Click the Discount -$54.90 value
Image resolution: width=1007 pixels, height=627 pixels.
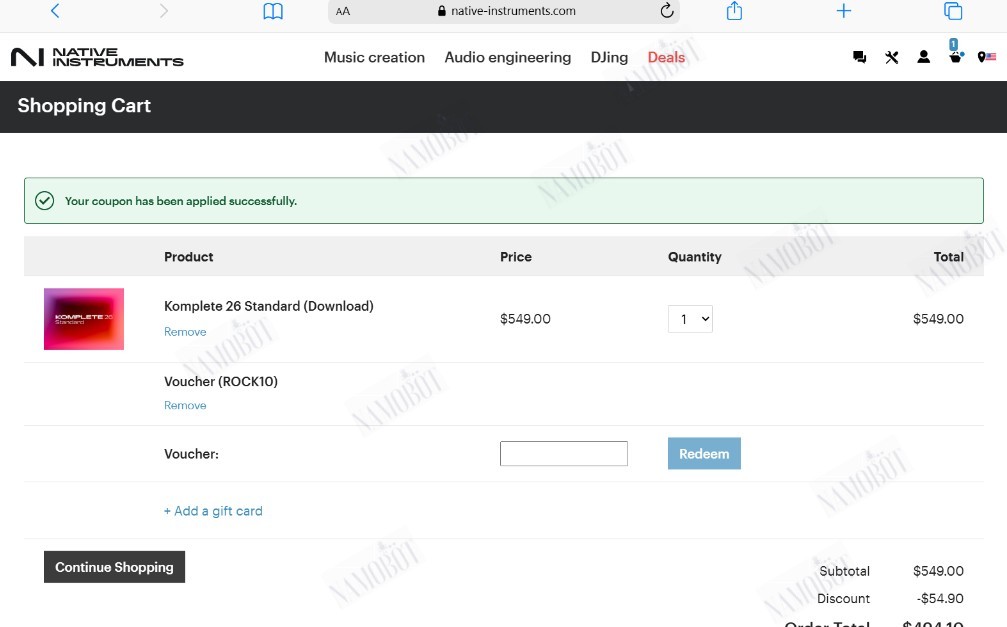click(x=940, y=598)
